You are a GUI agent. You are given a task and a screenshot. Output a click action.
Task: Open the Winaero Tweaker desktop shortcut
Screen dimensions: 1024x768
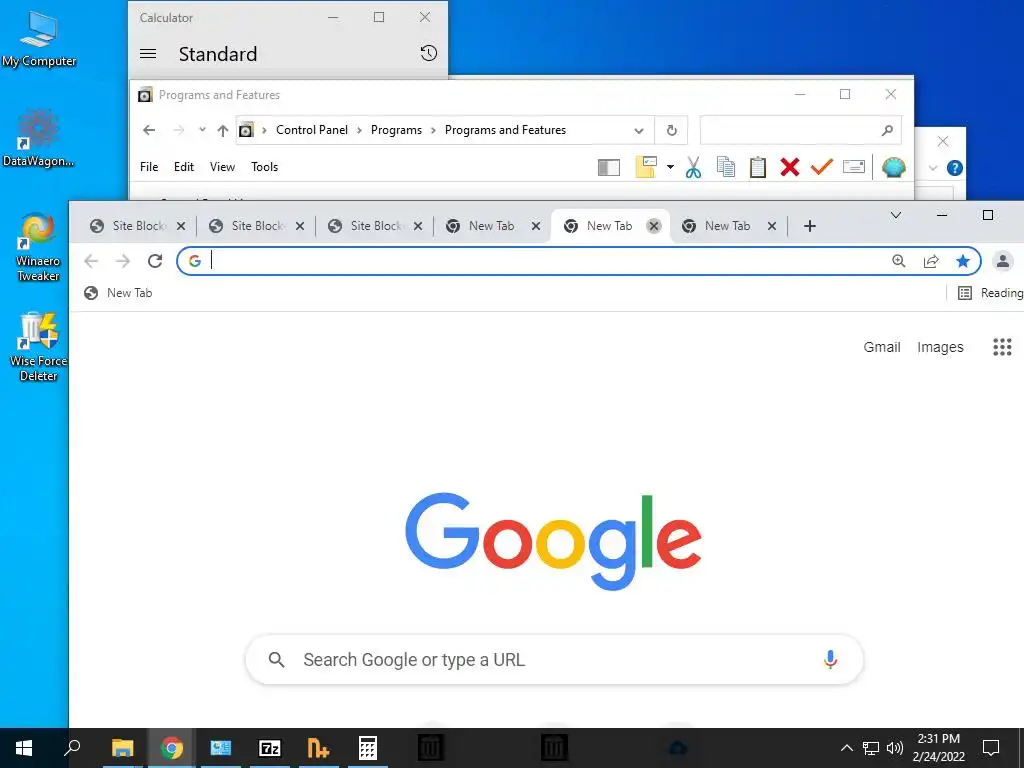tap(38, 247)
